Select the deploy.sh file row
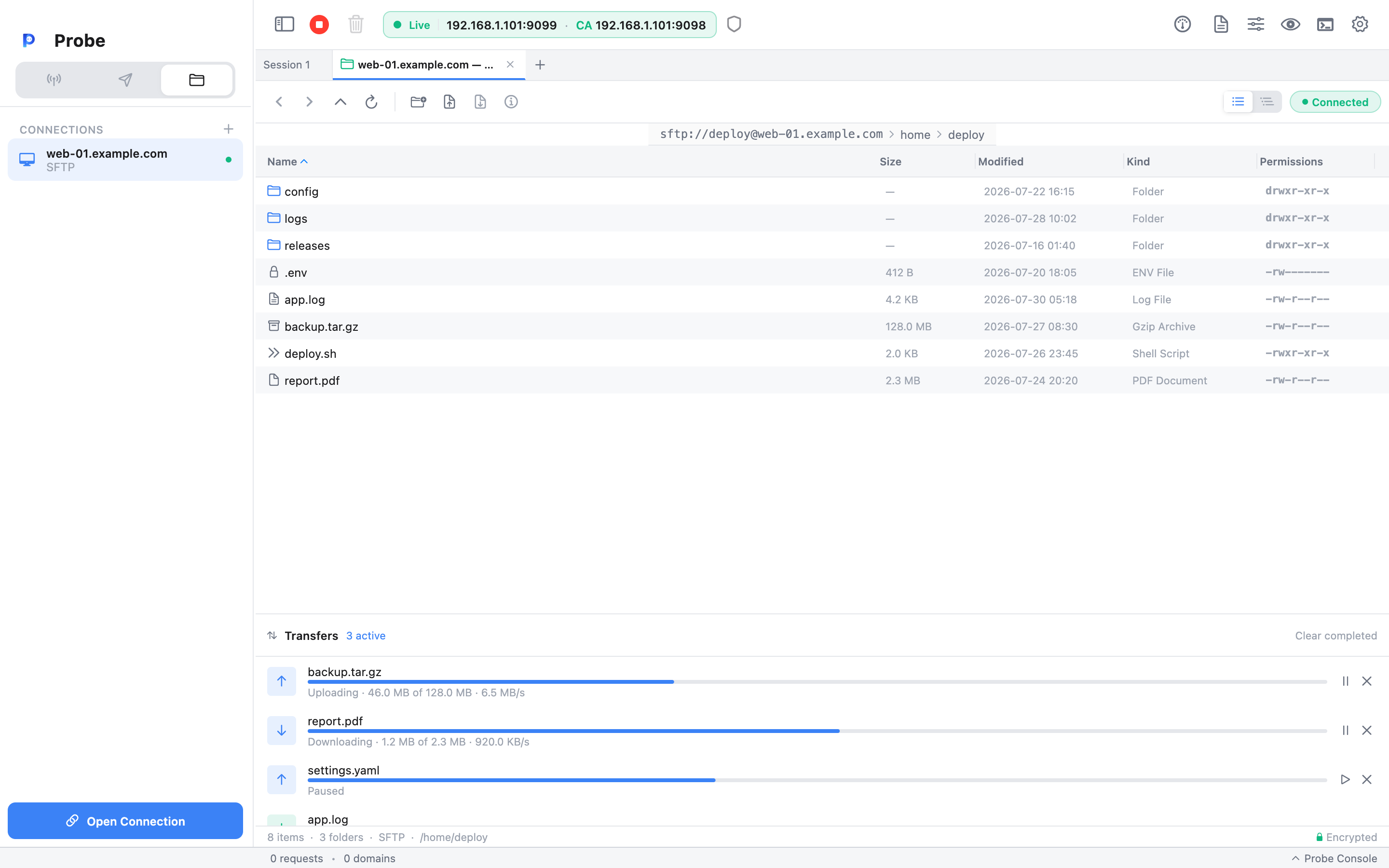This screenshot has height=868, width=1389. [822, 353]
